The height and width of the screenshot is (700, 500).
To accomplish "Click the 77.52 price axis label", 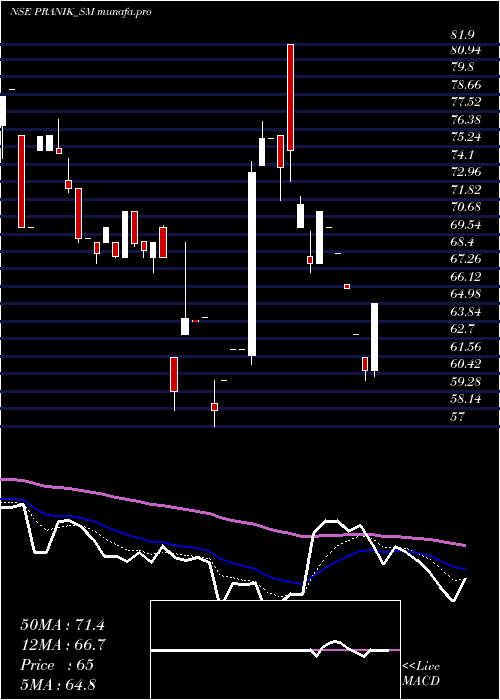I will 466,102.
